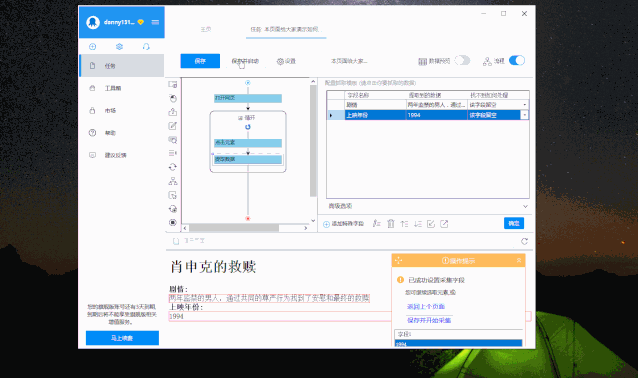Select the extract data step tool

tap(173, 112)
